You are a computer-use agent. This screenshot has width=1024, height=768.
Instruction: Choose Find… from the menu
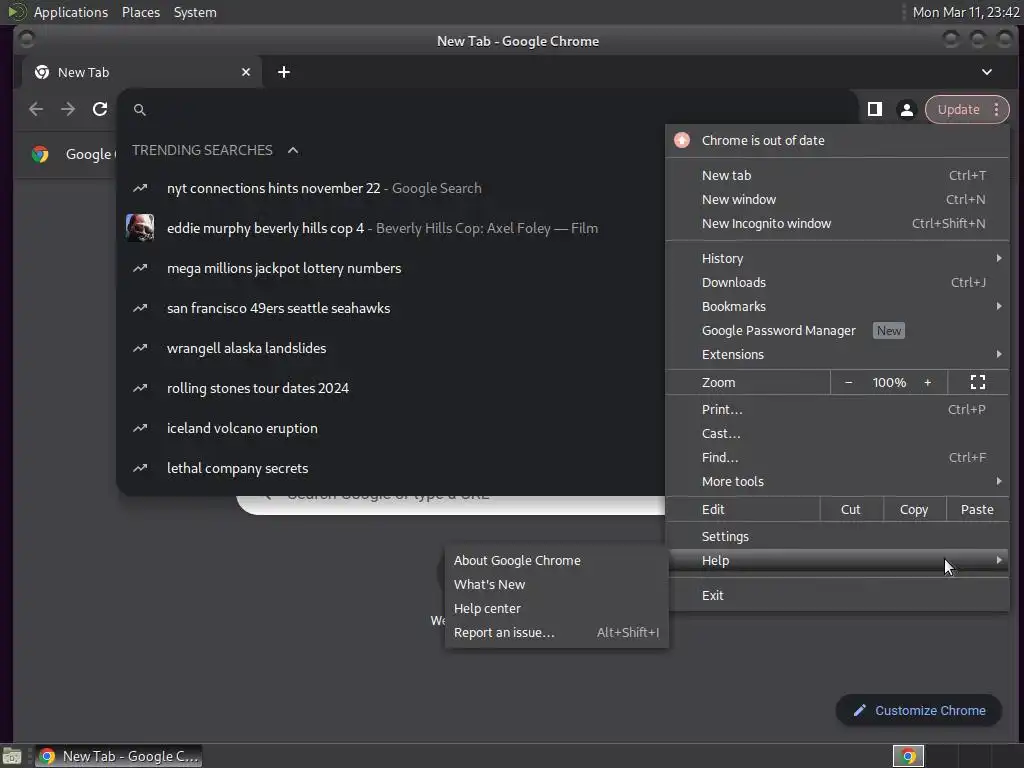click(837, 458)
